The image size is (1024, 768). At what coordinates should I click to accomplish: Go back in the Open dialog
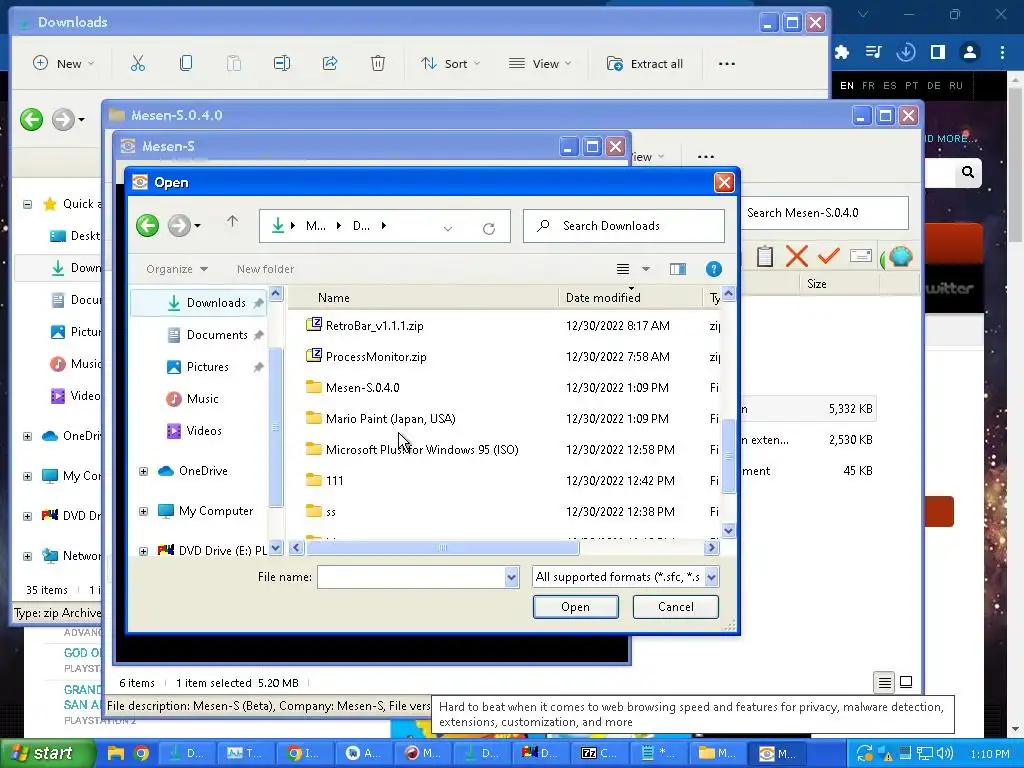coord(148,226)
